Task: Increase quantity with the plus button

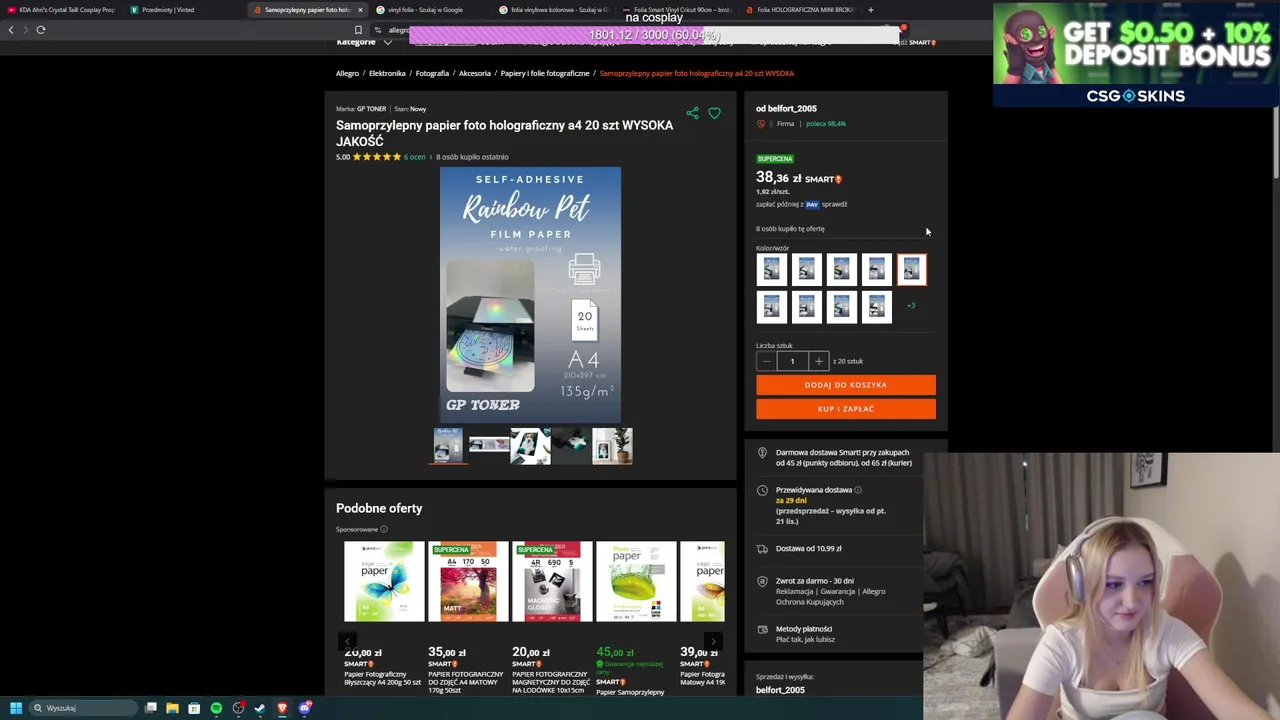Action: tap(818, 361)
